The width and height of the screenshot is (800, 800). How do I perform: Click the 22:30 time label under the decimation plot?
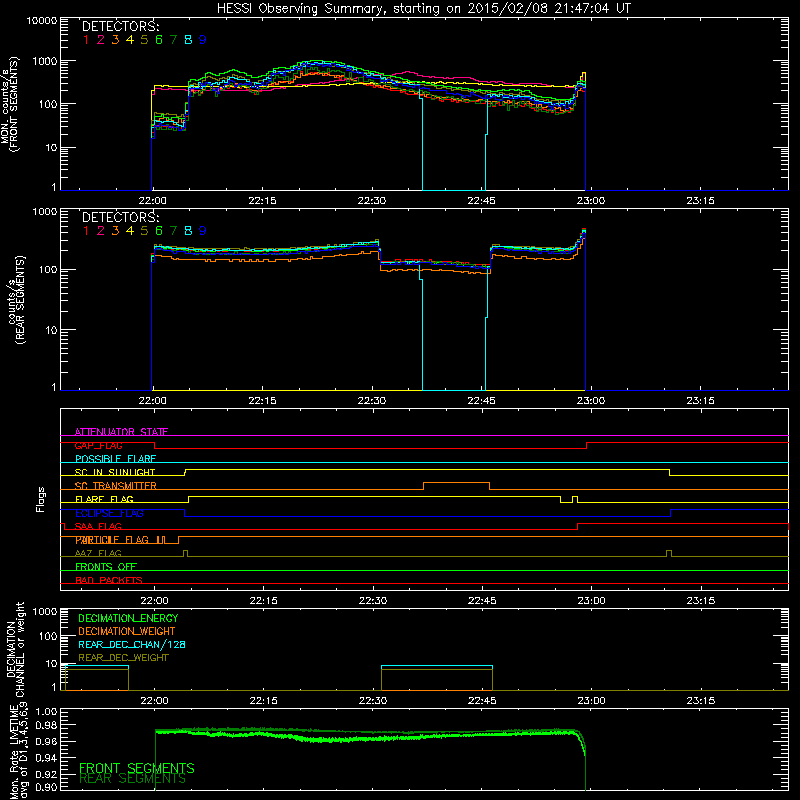[373, 701]
